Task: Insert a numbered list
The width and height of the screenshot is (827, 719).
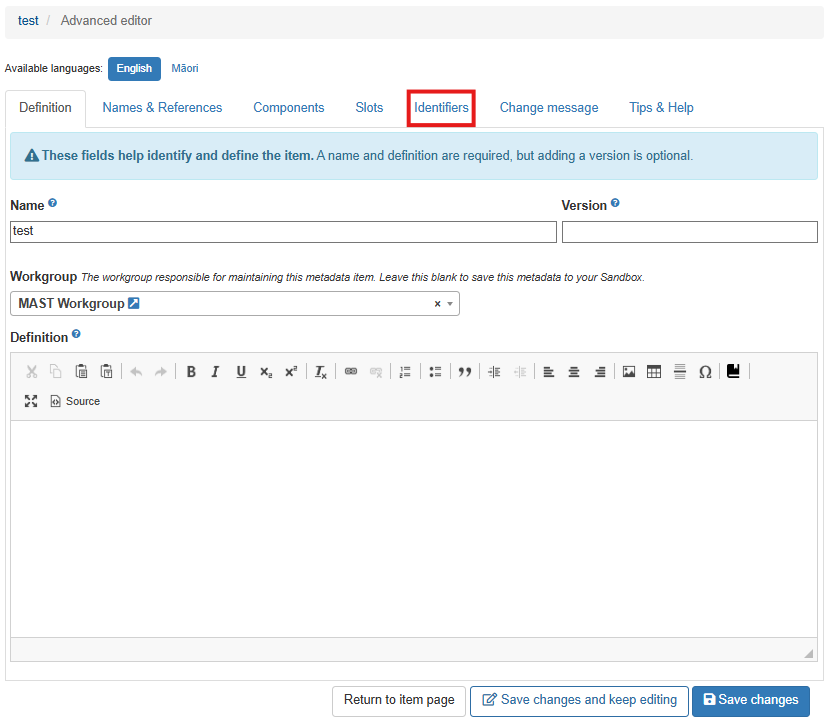Action: 405,372
